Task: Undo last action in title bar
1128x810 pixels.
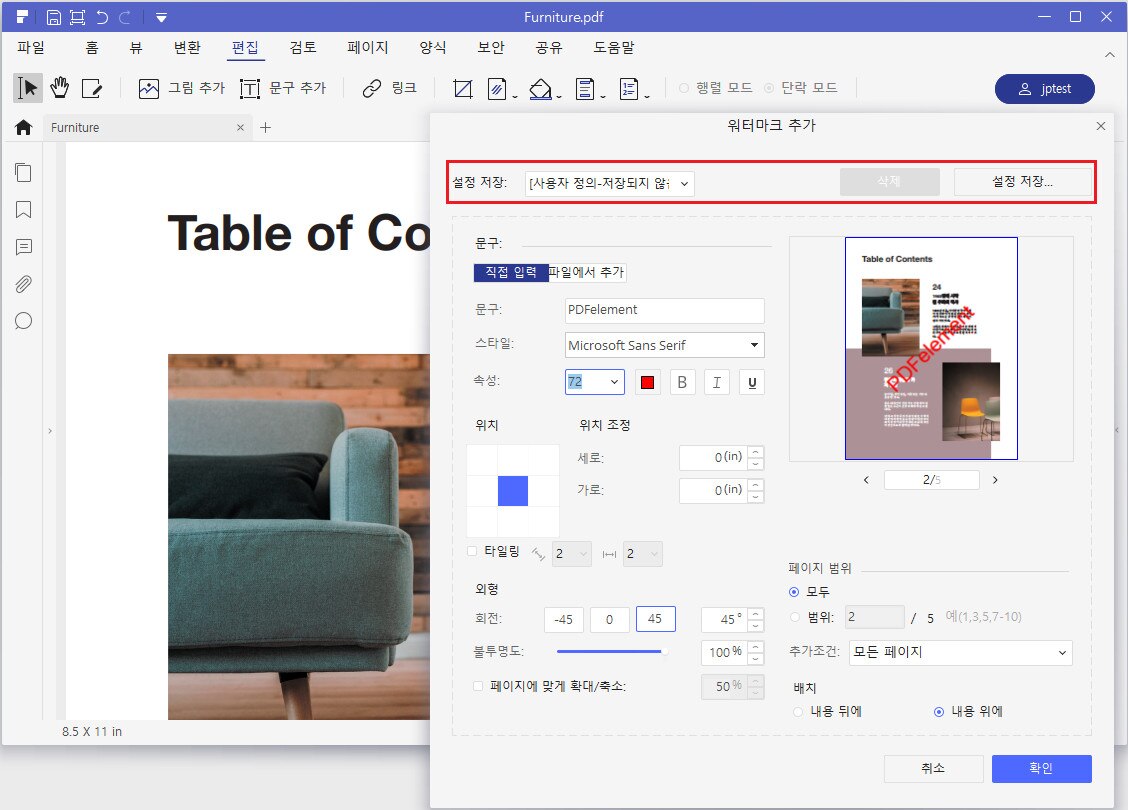Action: point(101,17)
